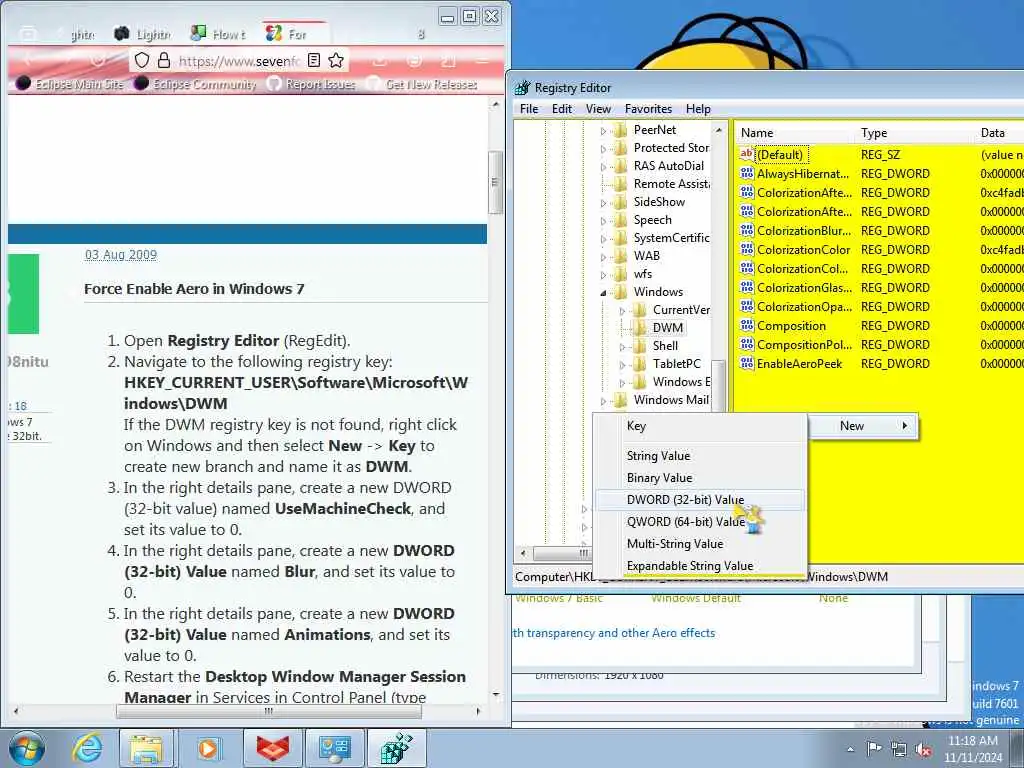The image size is (1024, 768).
Task: Open the Edit menu in Registry Editor
Action: 562,109
